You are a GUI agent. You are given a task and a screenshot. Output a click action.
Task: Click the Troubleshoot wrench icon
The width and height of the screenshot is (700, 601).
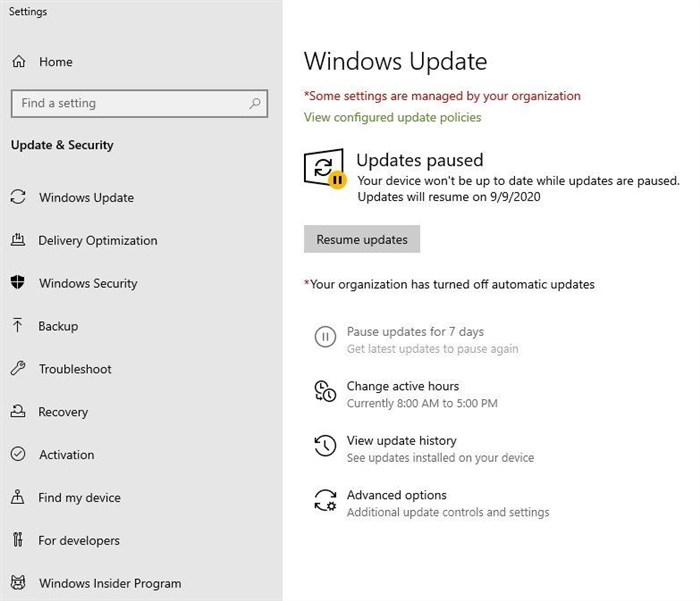[18, 368]
